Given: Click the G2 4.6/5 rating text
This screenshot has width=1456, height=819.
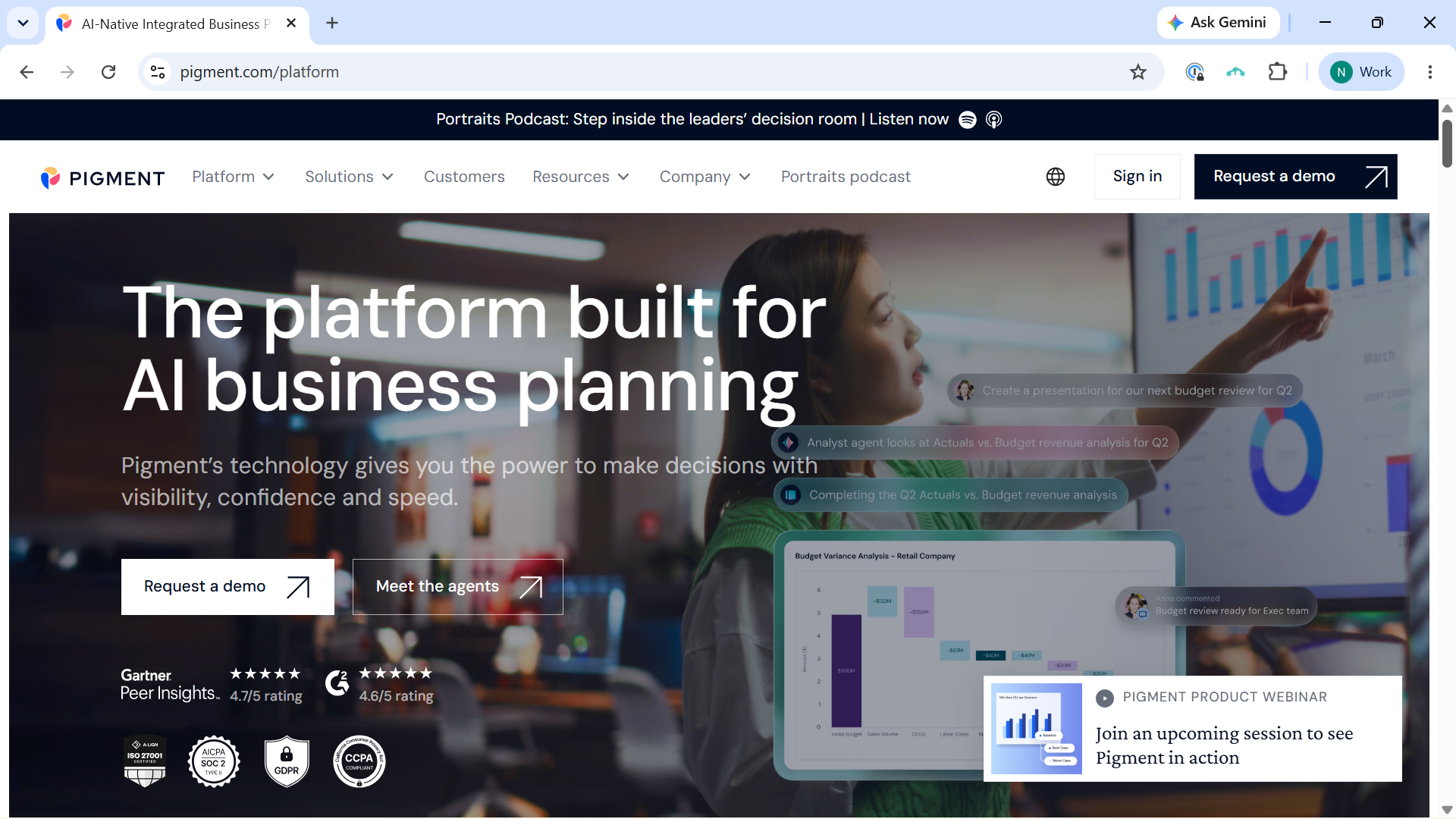Looking at the screenshot, I should [x=397, y=696].
